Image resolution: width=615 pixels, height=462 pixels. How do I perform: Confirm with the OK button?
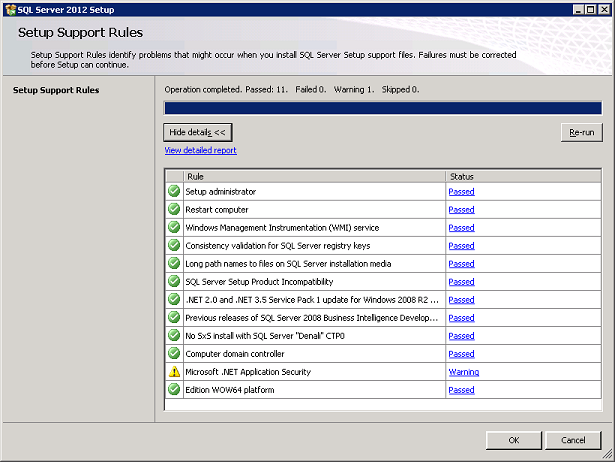(x=514, y=440)
